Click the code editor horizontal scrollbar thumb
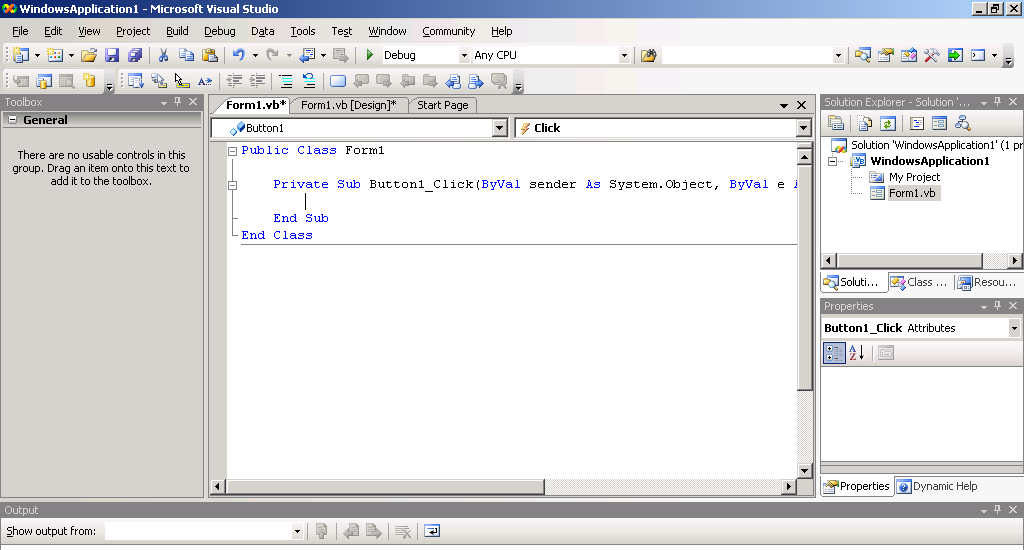The height and width of the screenshot is (550, 1024). click(x=385, y=487)
